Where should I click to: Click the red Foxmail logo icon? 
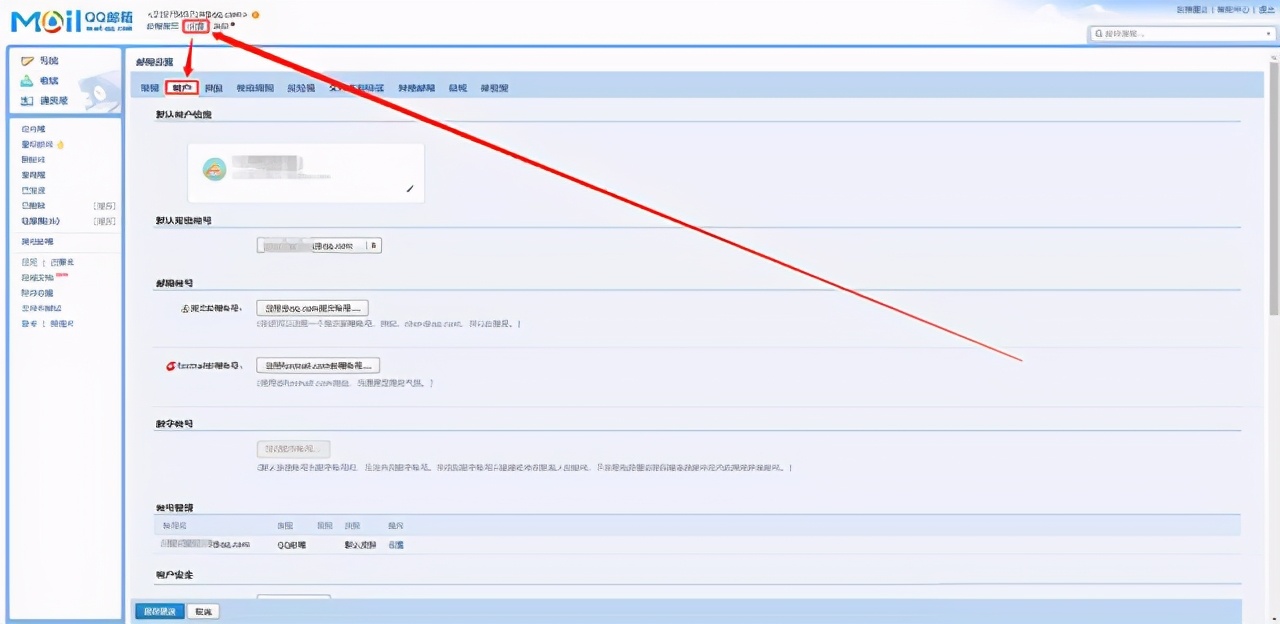pyautogui.click(x=170, y=366)
